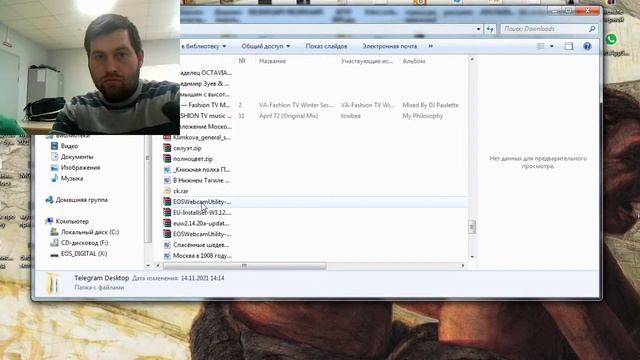
Task: Toggle the preview pane button
Action: coord(569,46)
